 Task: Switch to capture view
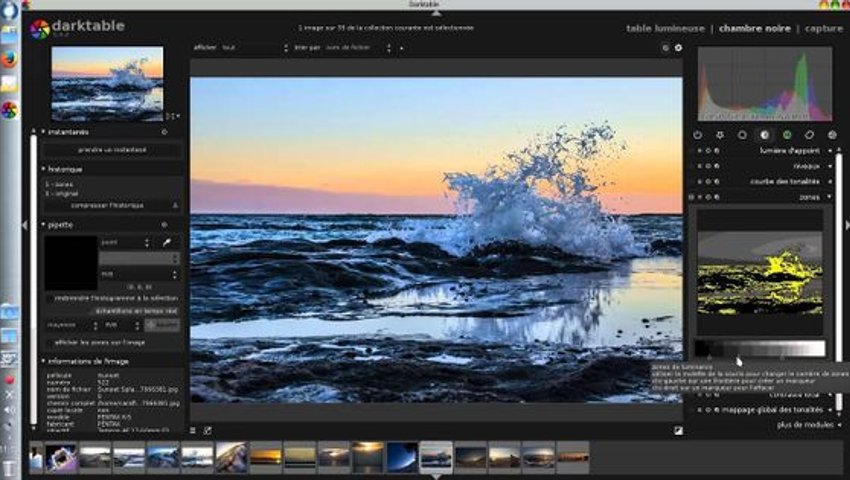click(x=823, y=28)
